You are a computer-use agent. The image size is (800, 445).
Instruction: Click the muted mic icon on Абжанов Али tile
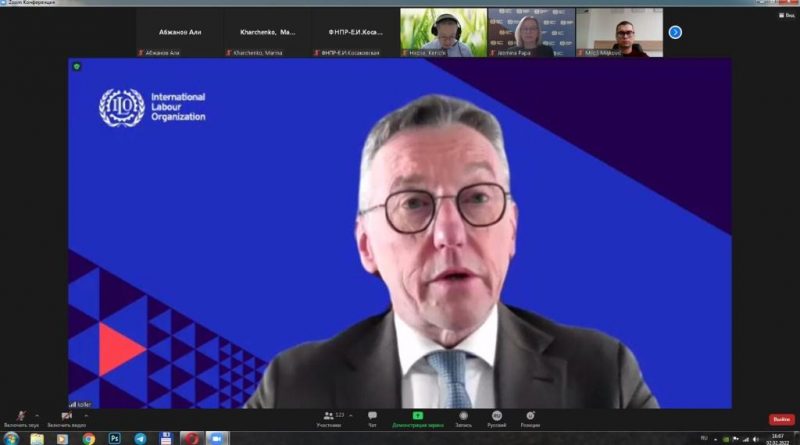coord(141,53)
